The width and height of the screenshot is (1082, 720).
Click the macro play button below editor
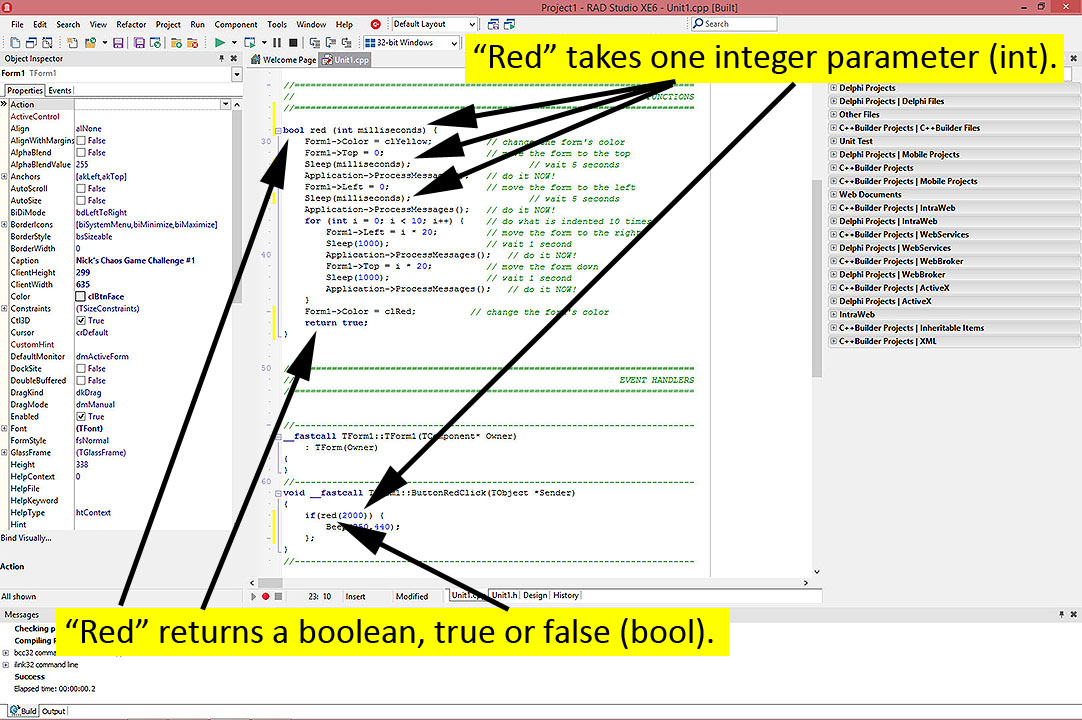(253, 596)
